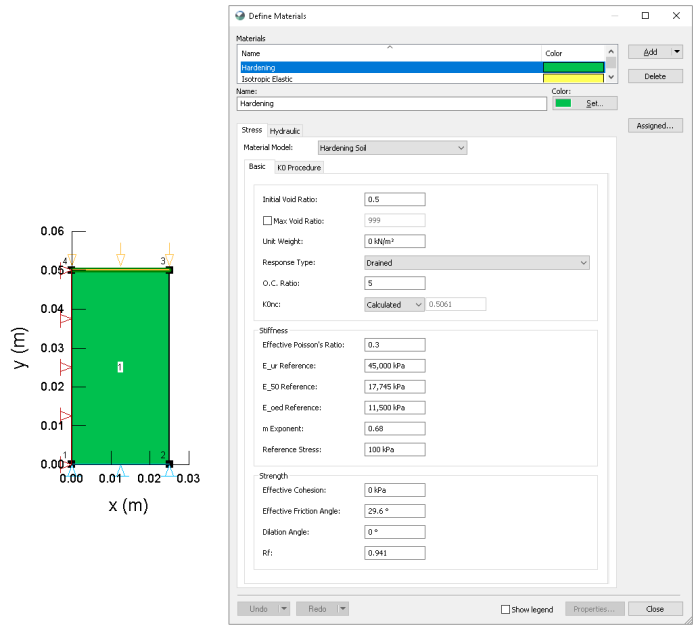Click the Redo button
This screenshot has height=633, width=696.
(317, 609)
